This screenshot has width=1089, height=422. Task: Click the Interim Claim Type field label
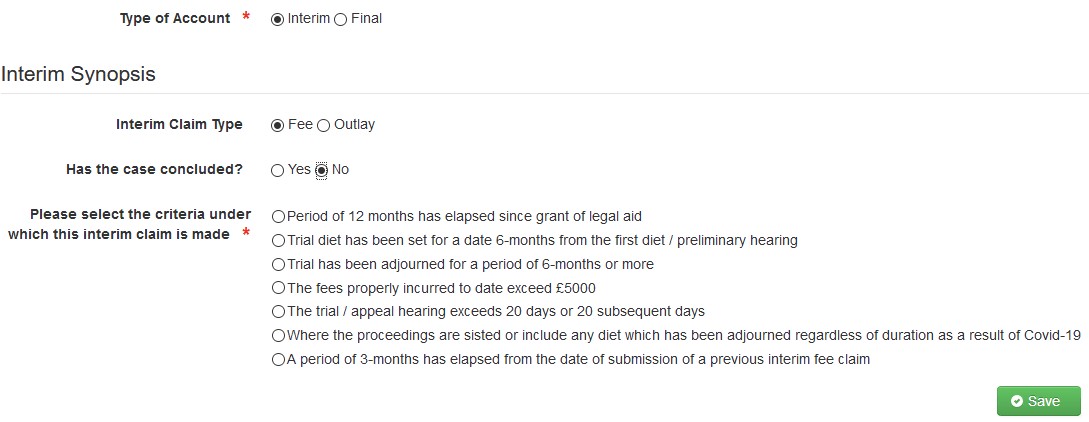click(x=179, y=125)
